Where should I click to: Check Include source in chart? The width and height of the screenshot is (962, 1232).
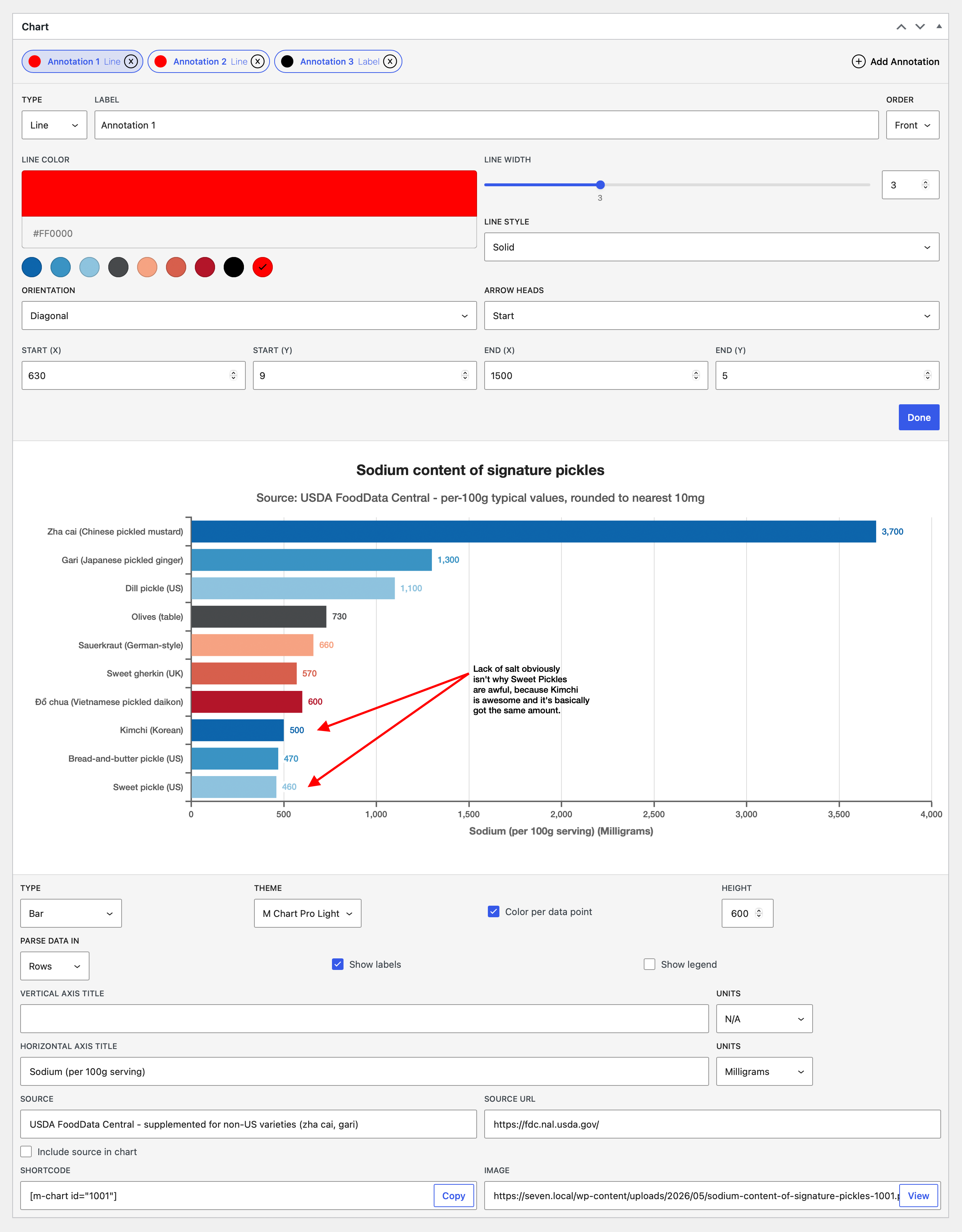(x=26, y=1152)
